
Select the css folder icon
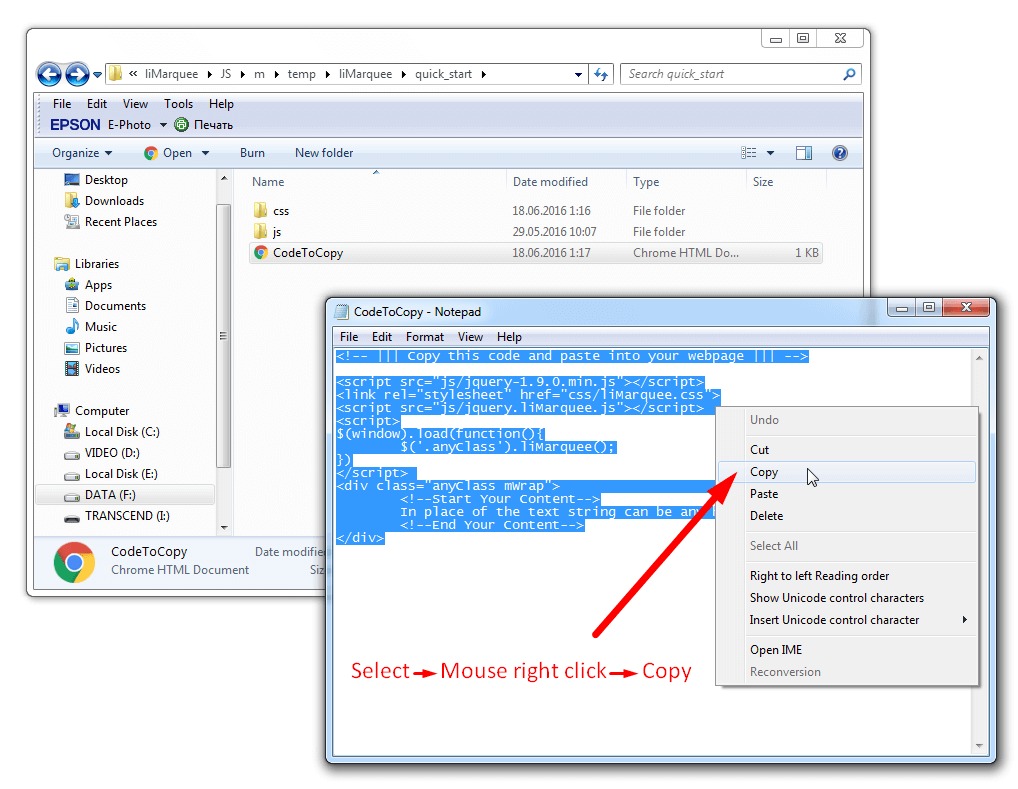pyautogui.click(x=260, y=210)
